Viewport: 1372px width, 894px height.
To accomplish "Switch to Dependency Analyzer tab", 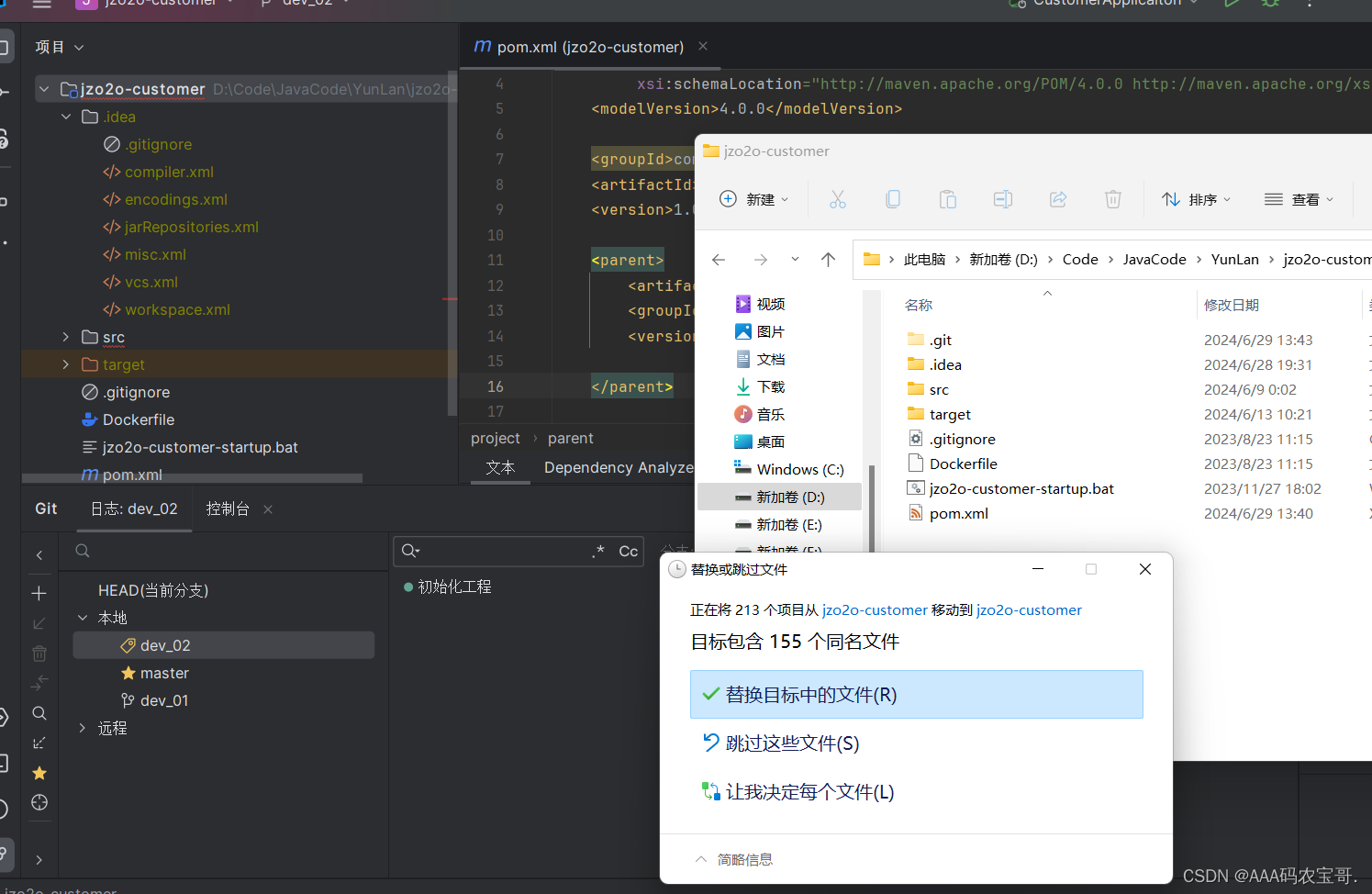I will point(619,467).
